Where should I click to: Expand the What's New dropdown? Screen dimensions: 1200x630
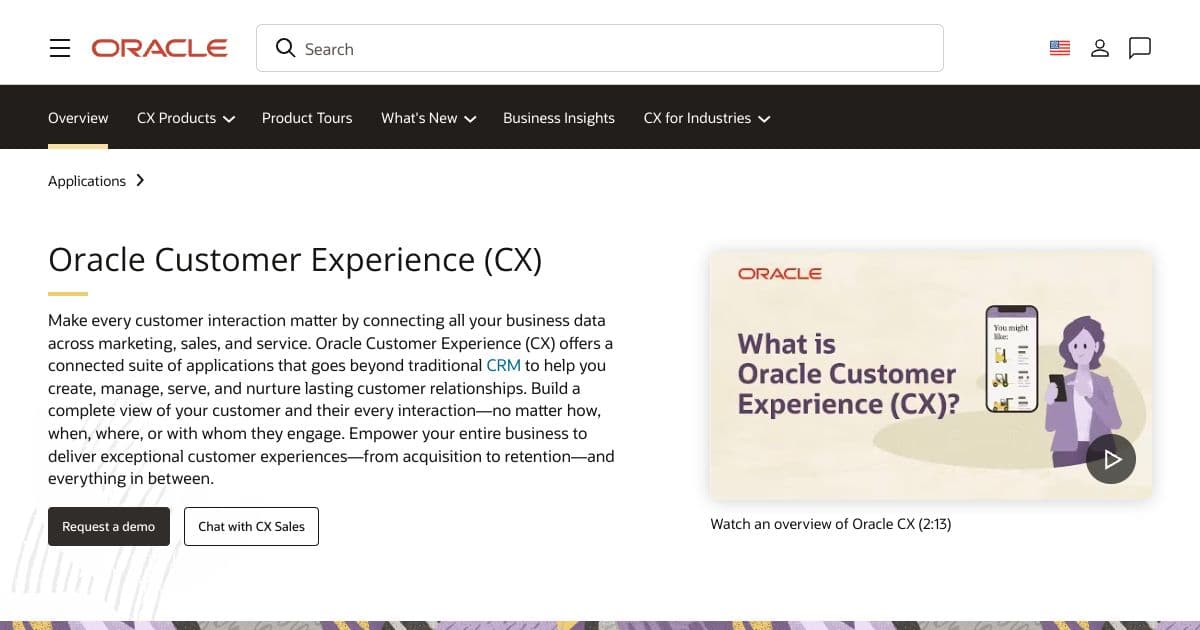pos(428,118)
